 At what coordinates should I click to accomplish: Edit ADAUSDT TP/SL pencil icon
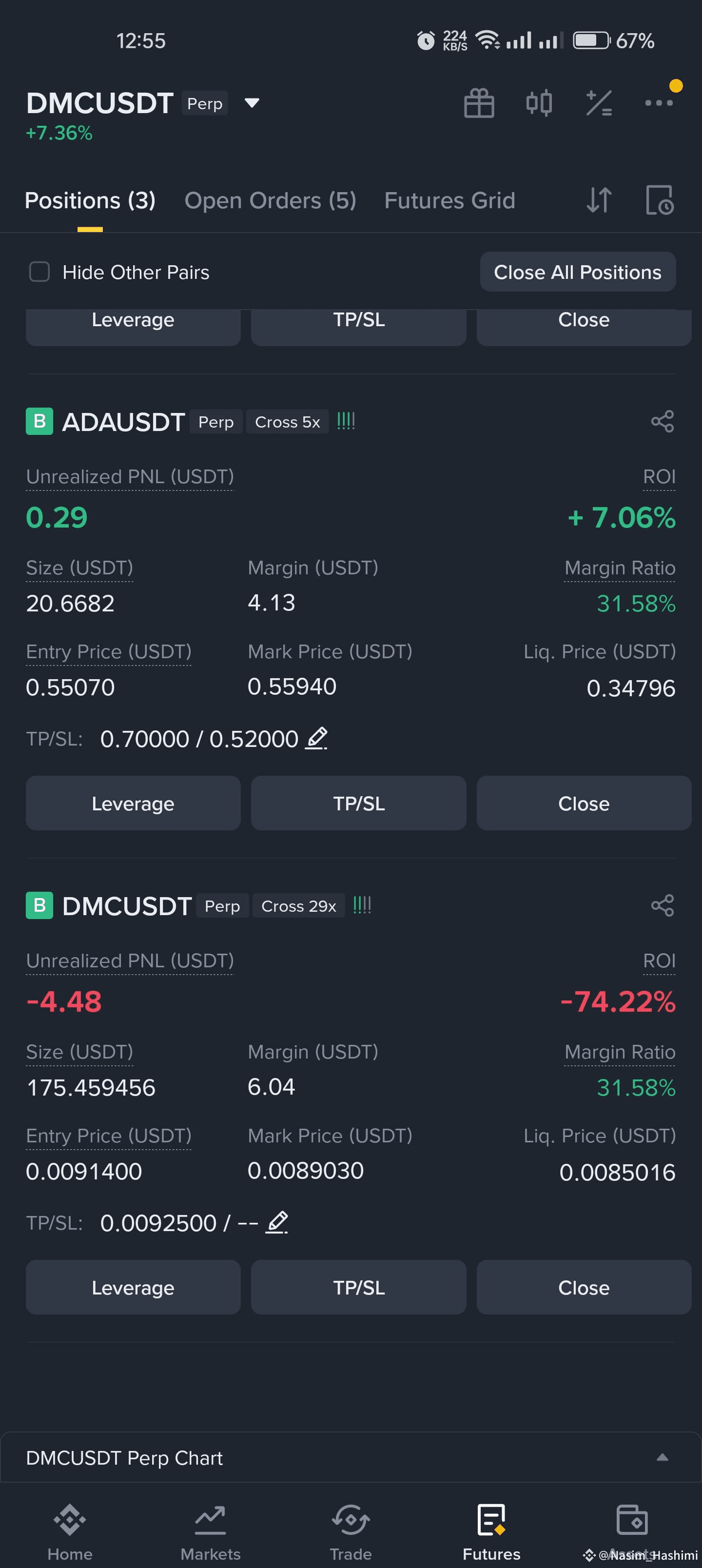pos(316,738)
